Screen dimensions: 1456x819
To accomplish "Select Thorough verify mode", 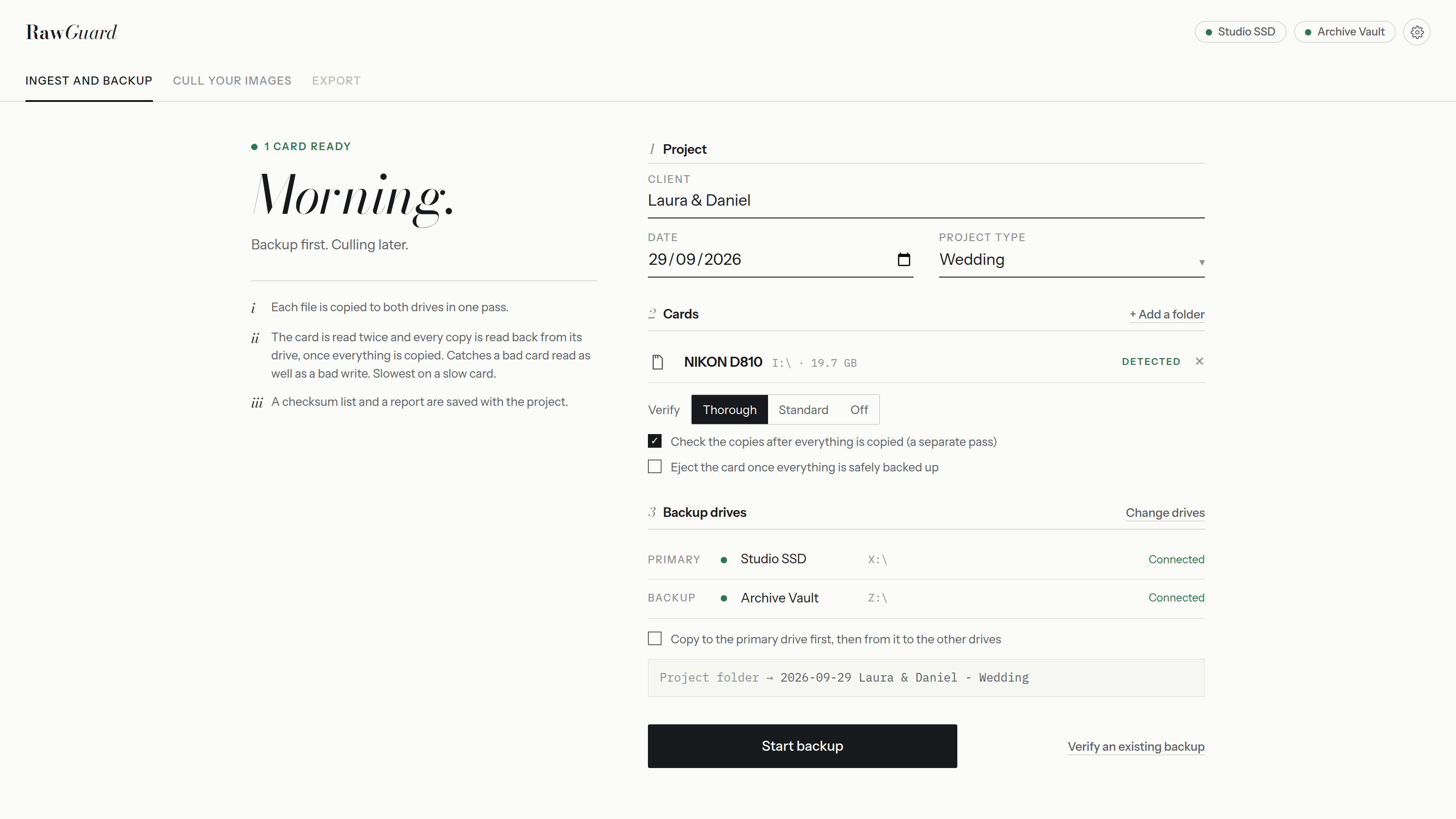I will (729, 410).
